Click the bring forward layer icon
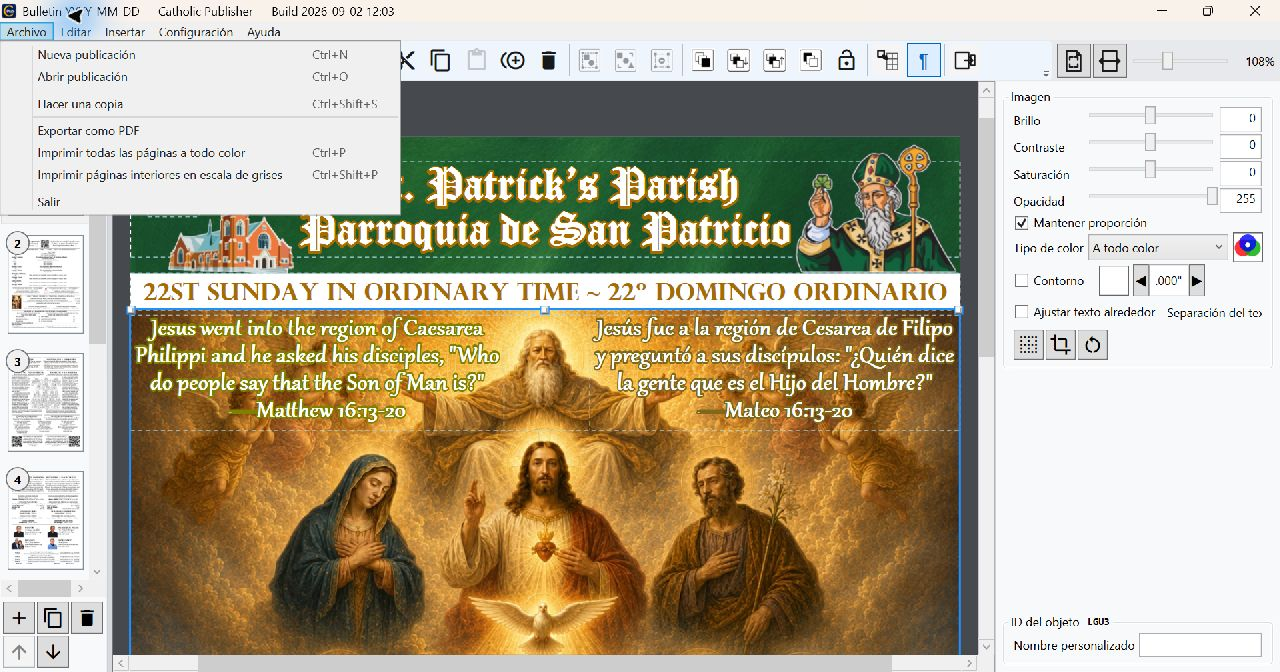Screen dimensions: 1280x672 point(739,61)
